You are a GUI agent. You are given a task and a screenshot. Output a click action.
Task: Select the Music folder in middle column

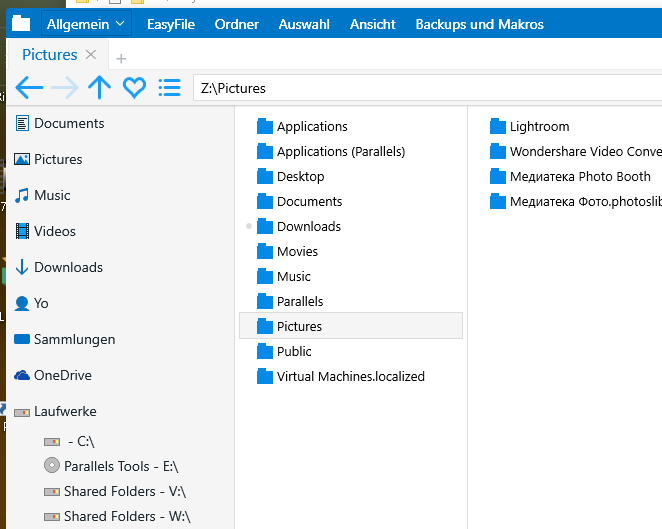284,276
